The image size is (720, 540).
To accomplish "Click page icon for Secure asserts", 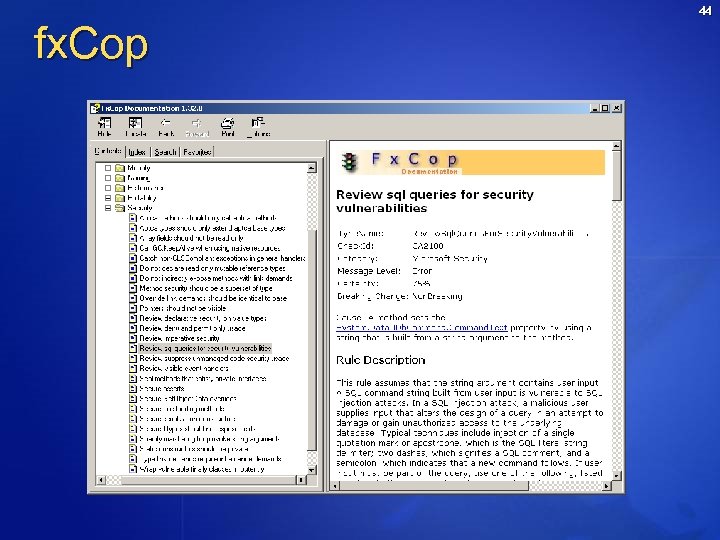I will 133,388.
